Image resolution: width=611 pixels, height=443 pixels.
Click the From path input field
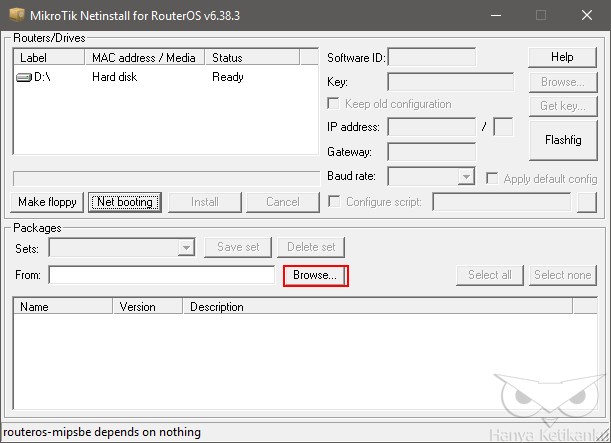(162, 275)
